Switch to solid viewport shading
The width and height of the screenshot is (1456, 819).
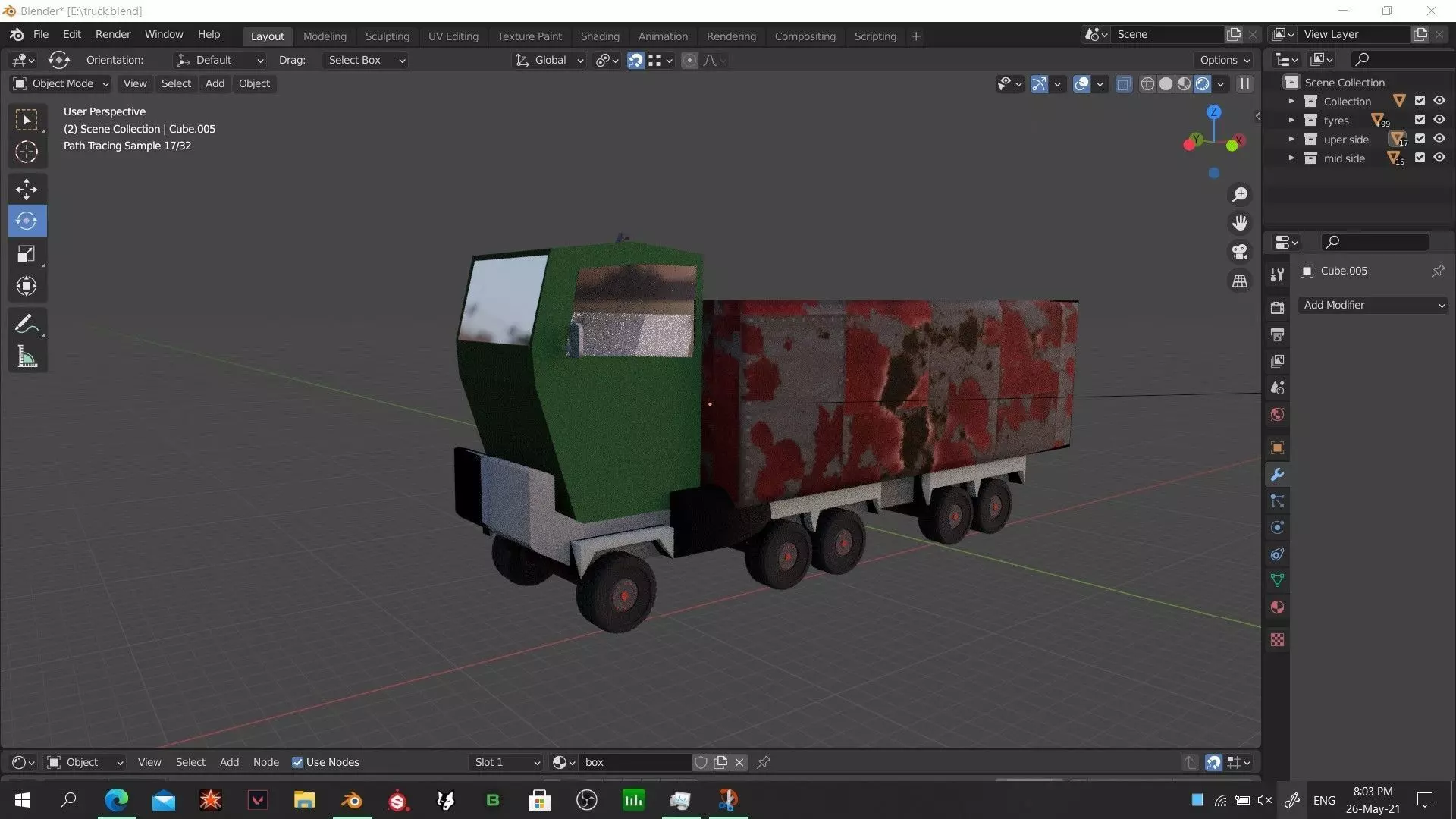[1166, 83]
